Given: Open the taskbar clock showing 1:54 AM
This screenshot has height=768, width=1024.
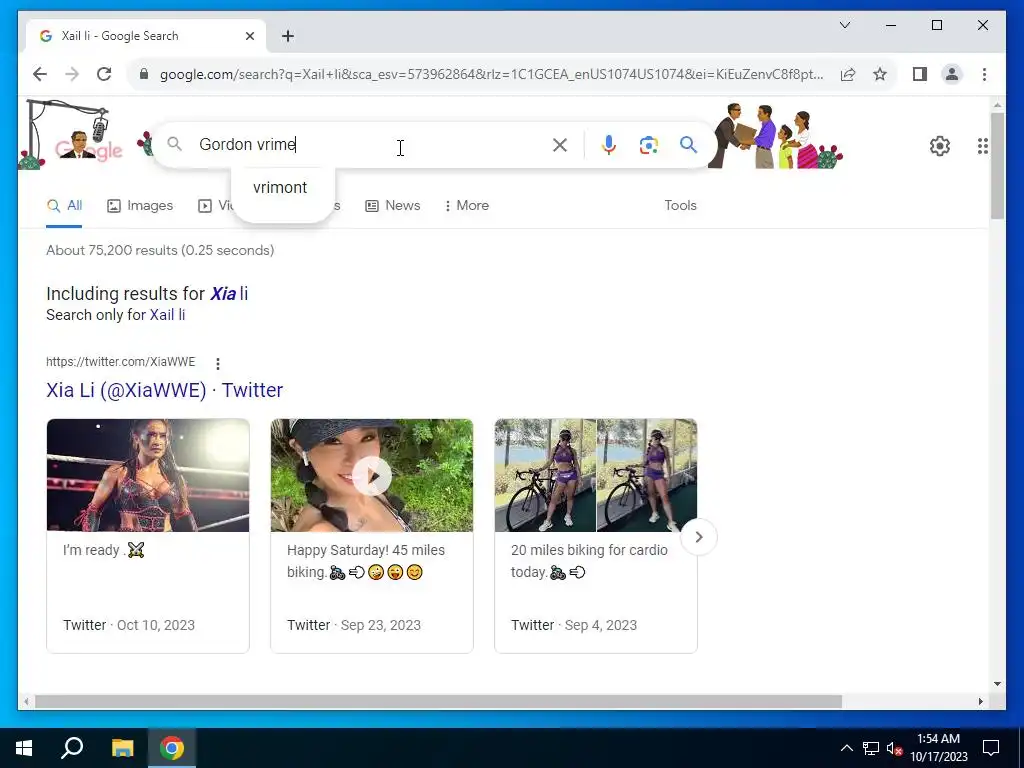Looking at the screenshot, I should (x=938, y=748).
